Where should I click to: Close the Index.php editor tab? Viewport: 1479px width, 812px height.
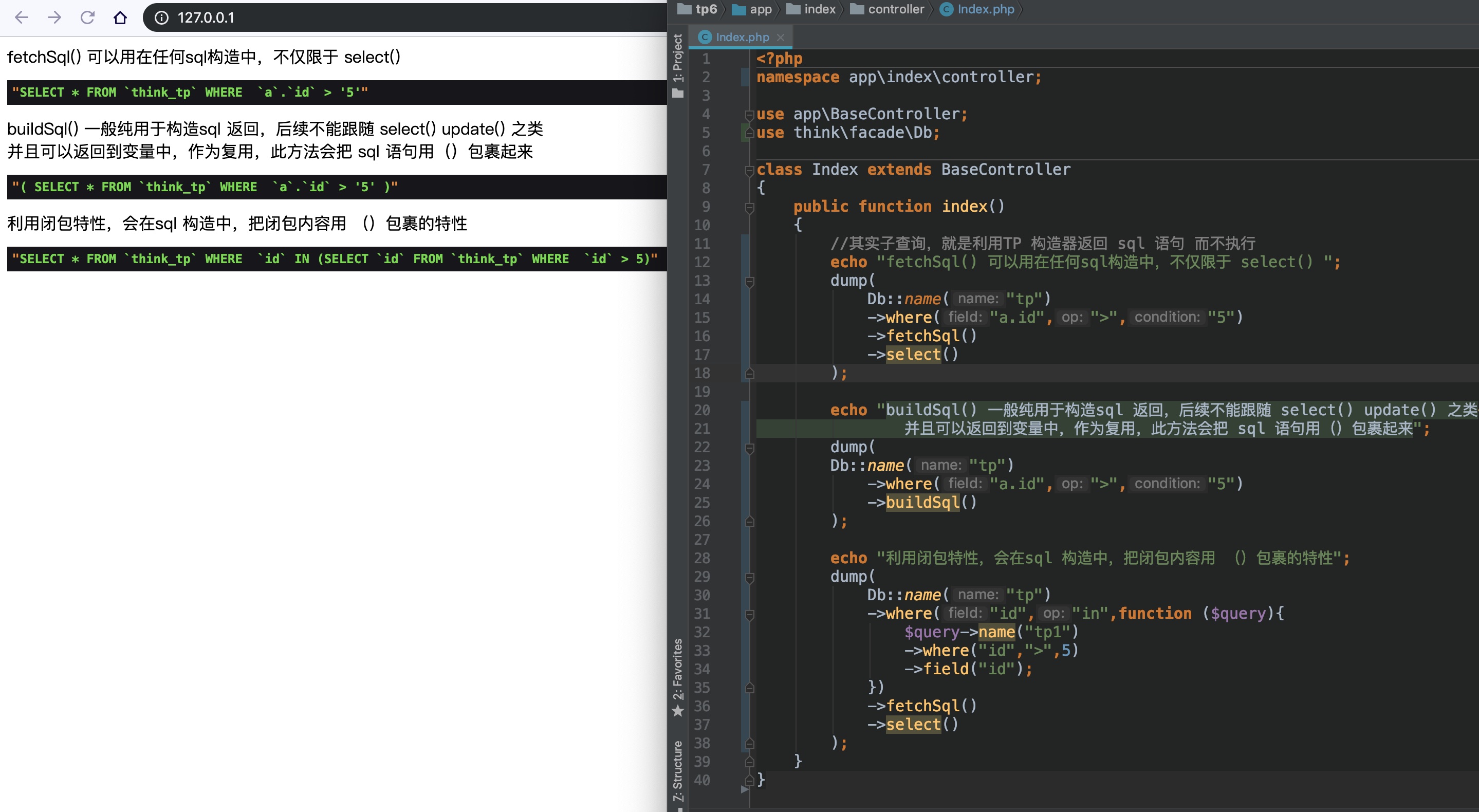tap(780, 38)
